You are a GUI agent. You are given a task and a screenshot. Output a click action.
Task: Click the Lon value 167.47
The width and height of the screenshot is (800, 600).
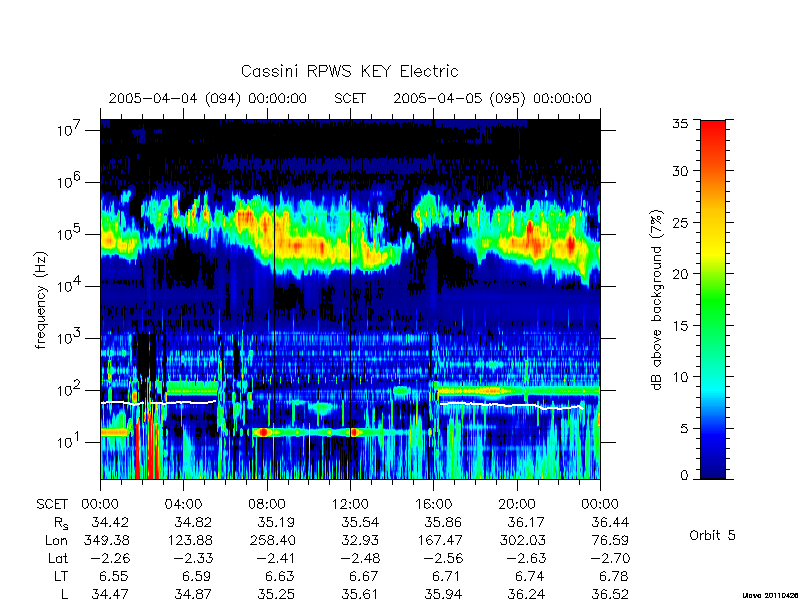pos(440,540)
